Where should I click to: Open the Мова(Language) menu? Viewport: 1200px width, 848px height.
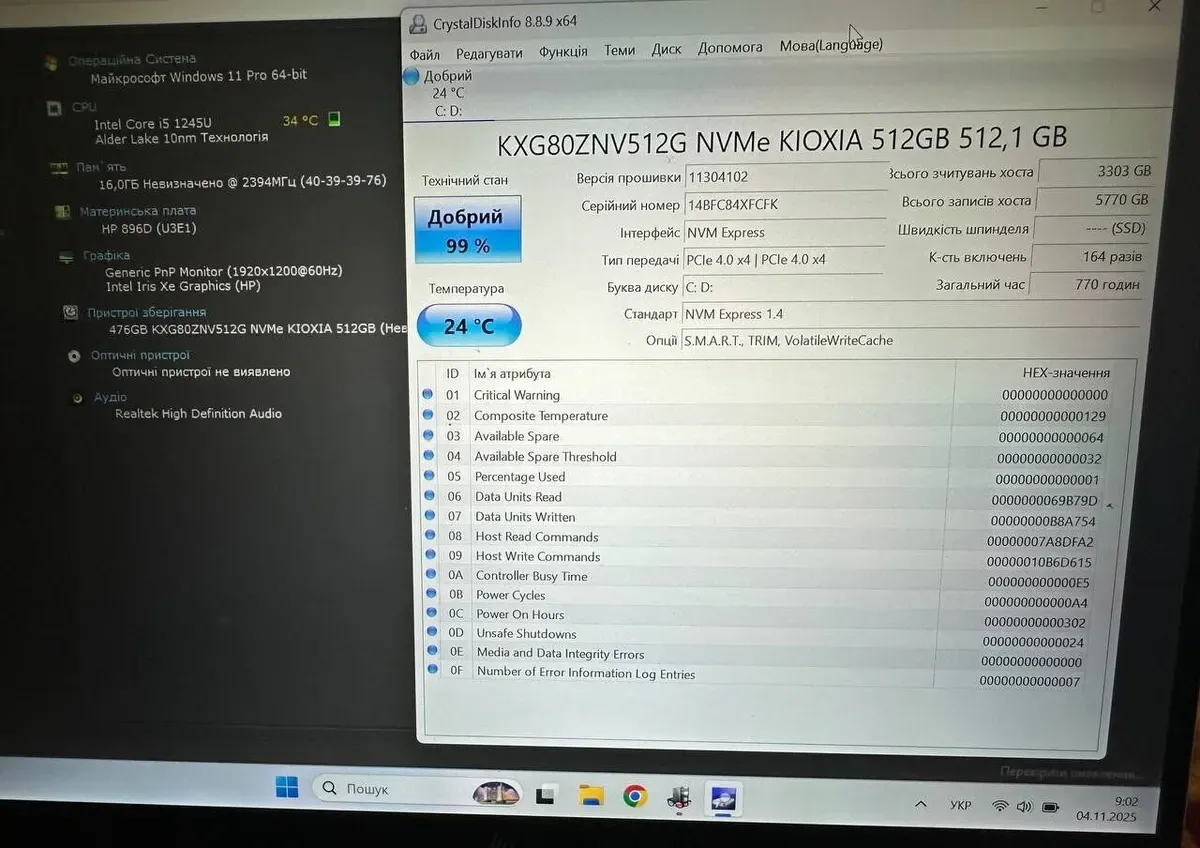831,45
